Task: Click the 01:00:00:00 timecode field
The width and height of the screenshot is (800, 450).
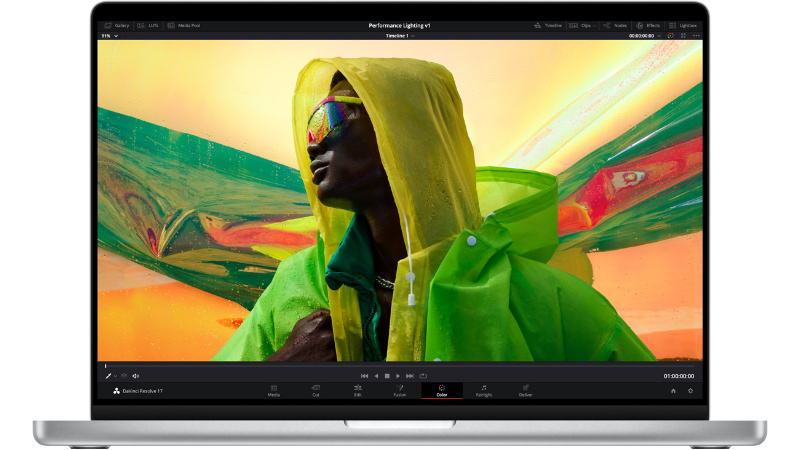Action: click(679, 376)
